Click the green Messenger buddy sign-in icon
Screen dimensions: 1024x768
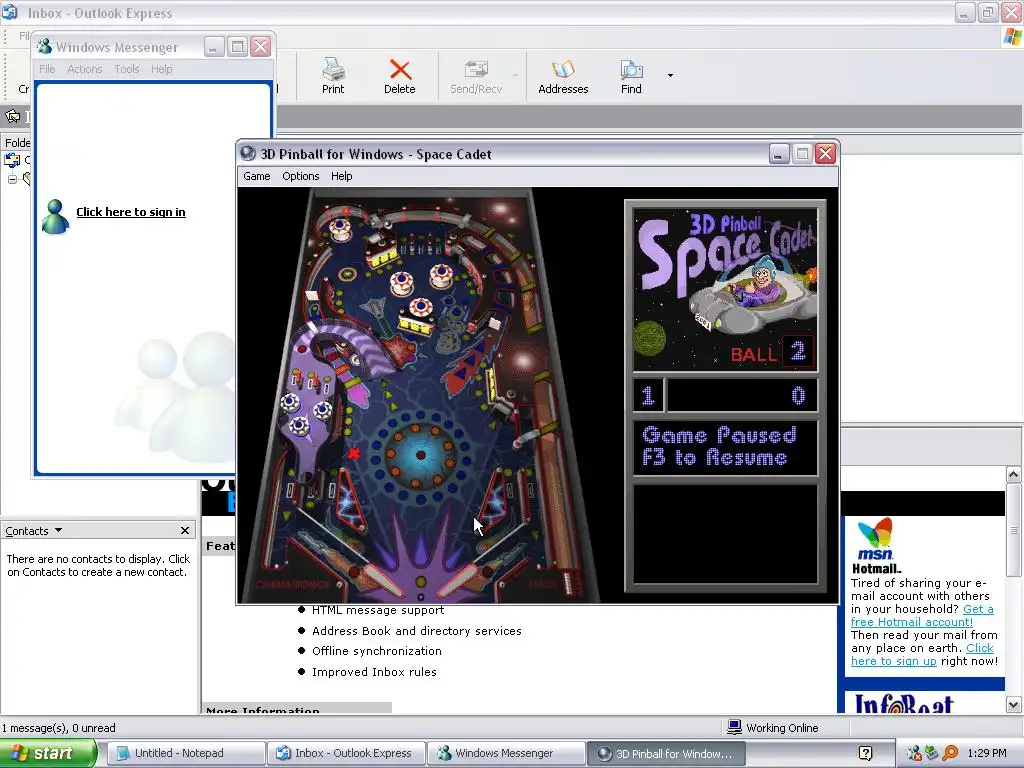[x=55, y=217]
